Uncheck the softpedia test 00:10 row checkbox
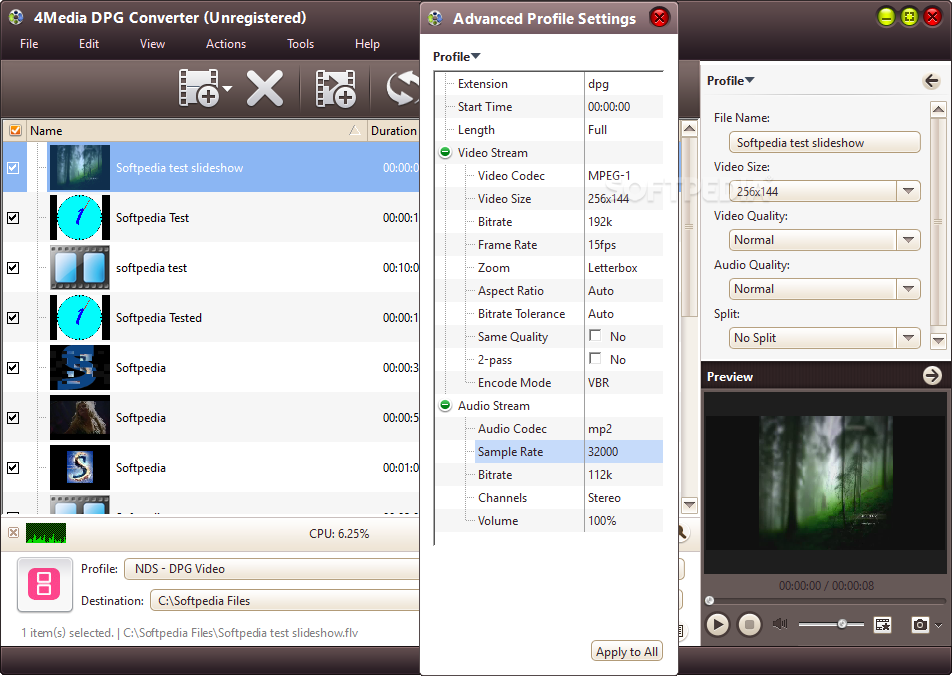952x676 pixels. [13, 268]
